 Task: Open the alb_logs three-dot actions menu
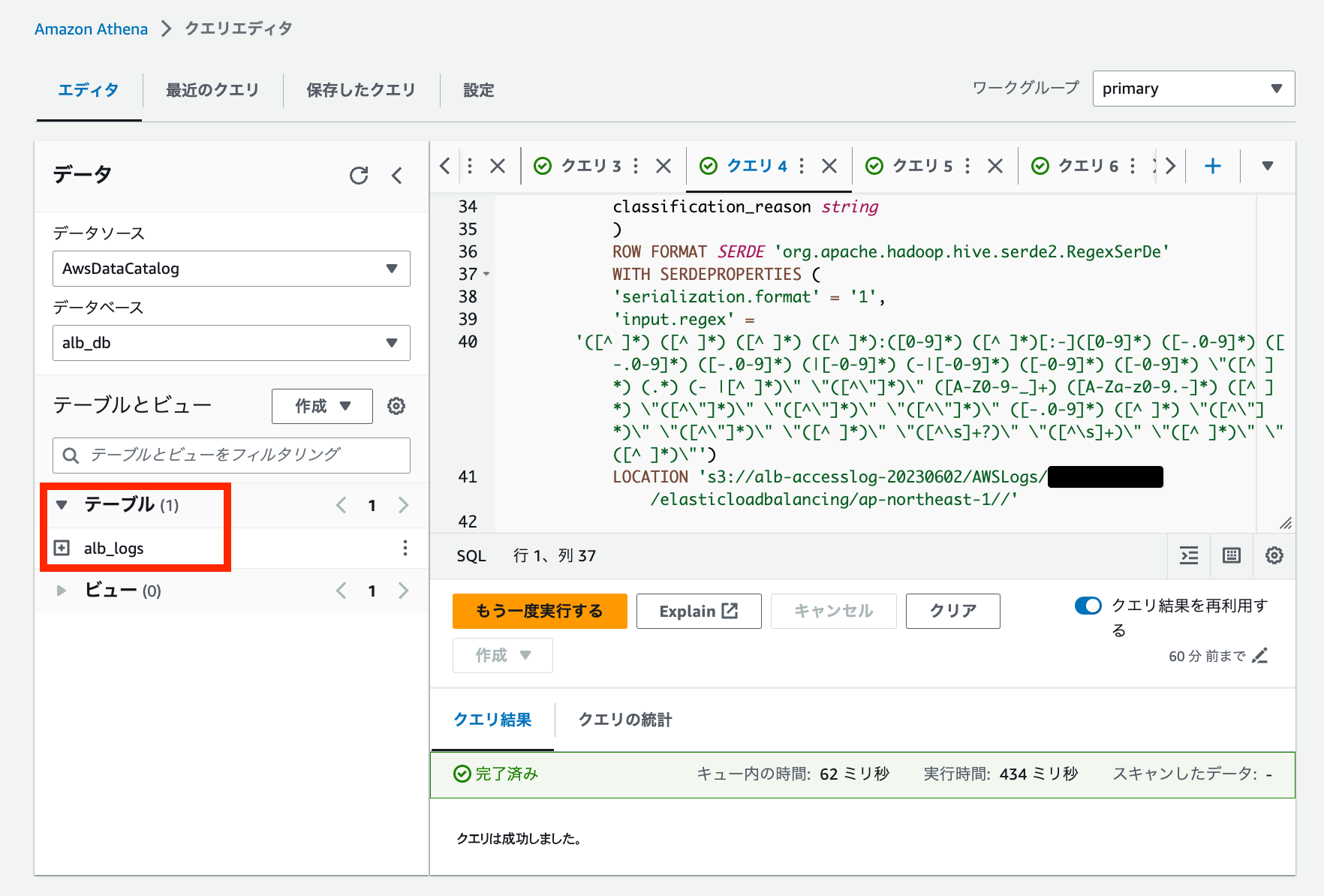pyautogui.click(x=405, y=549)
